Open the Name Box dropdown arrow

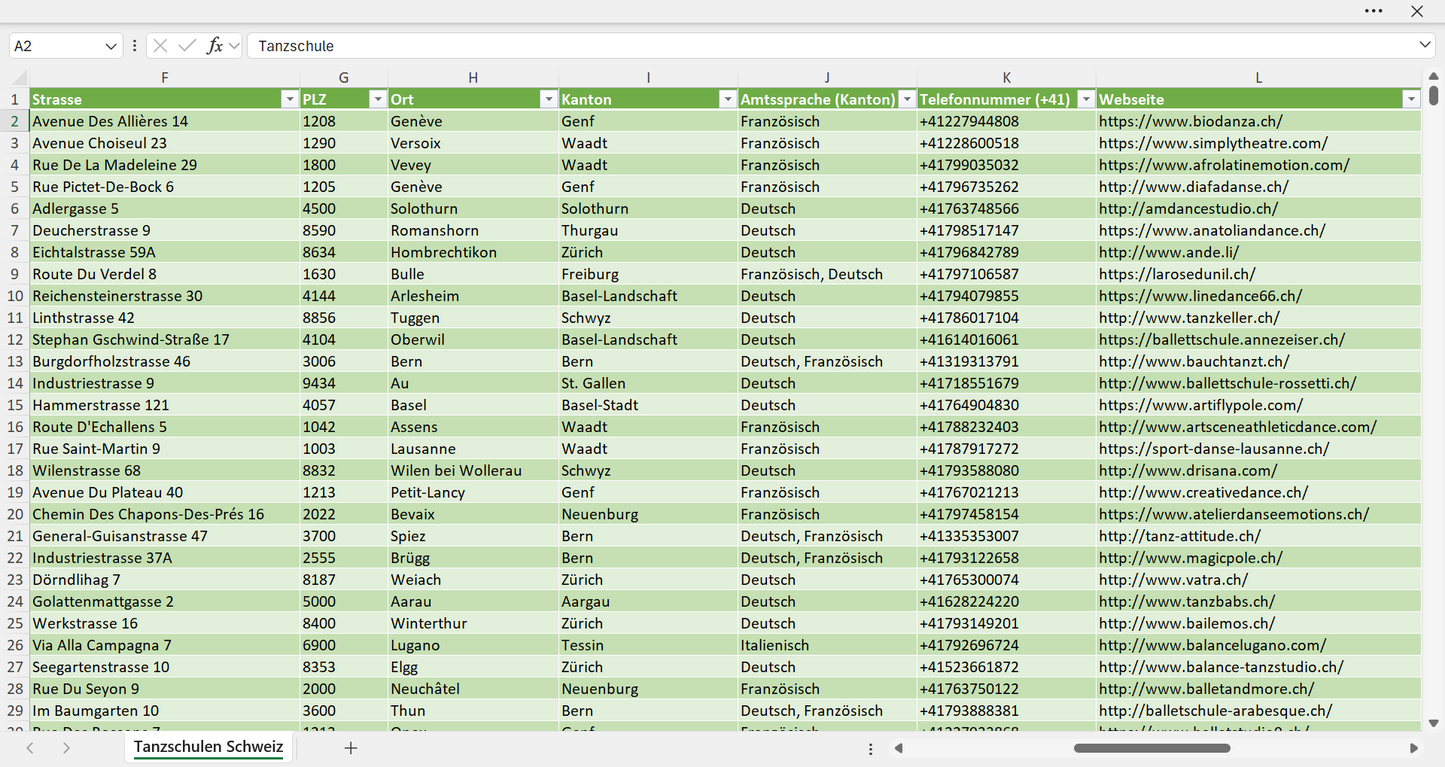110,46
